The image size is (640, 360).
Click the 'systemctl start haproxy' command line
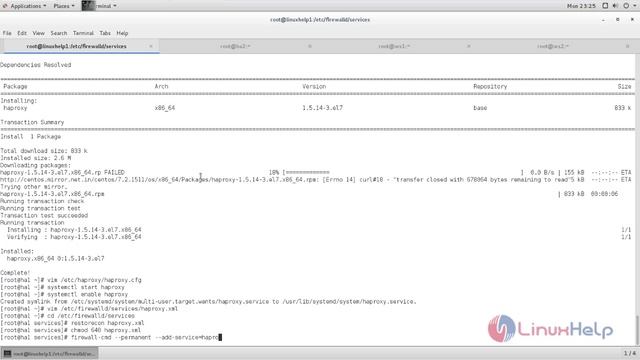(x=62, y=287)
